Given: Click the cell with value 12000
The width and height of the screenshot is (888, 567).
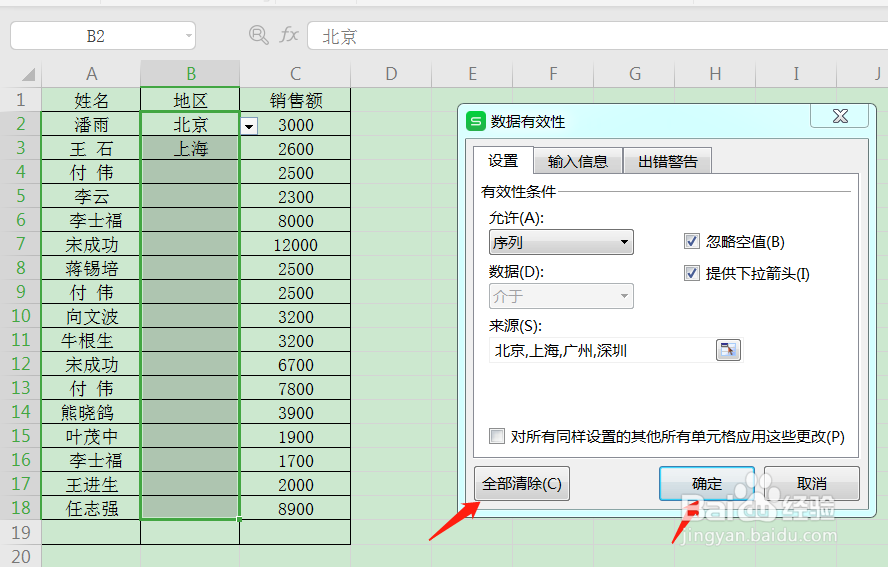Looking at the screenshot, I should [295, 244].
